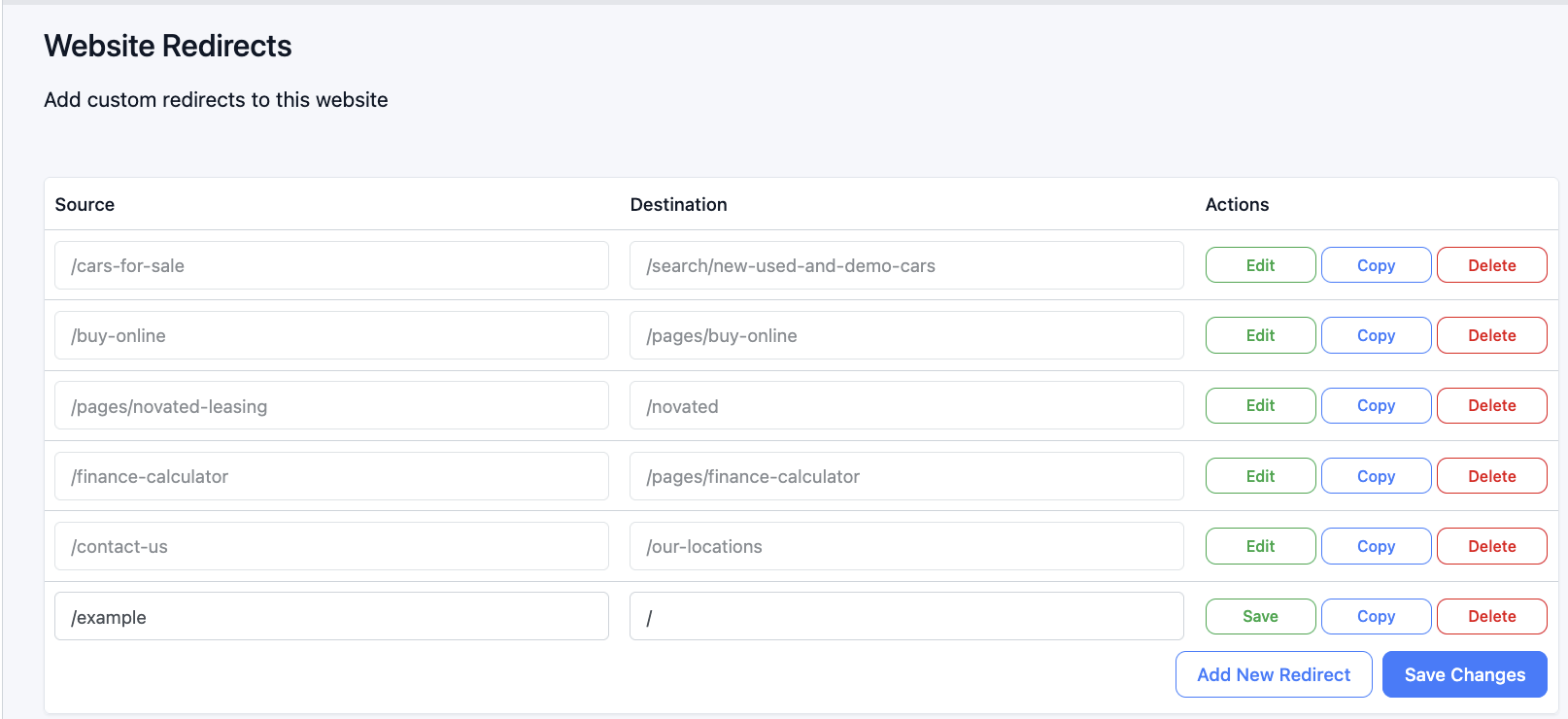
Task: Click the /our-locations destination field
Action: (905, 546)
